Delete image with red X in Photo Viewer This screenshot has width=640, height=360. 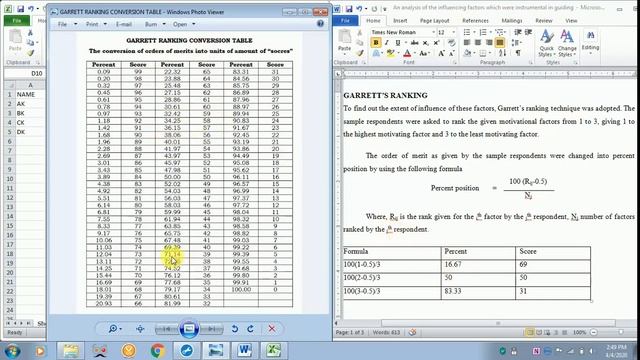click(272, 329)
